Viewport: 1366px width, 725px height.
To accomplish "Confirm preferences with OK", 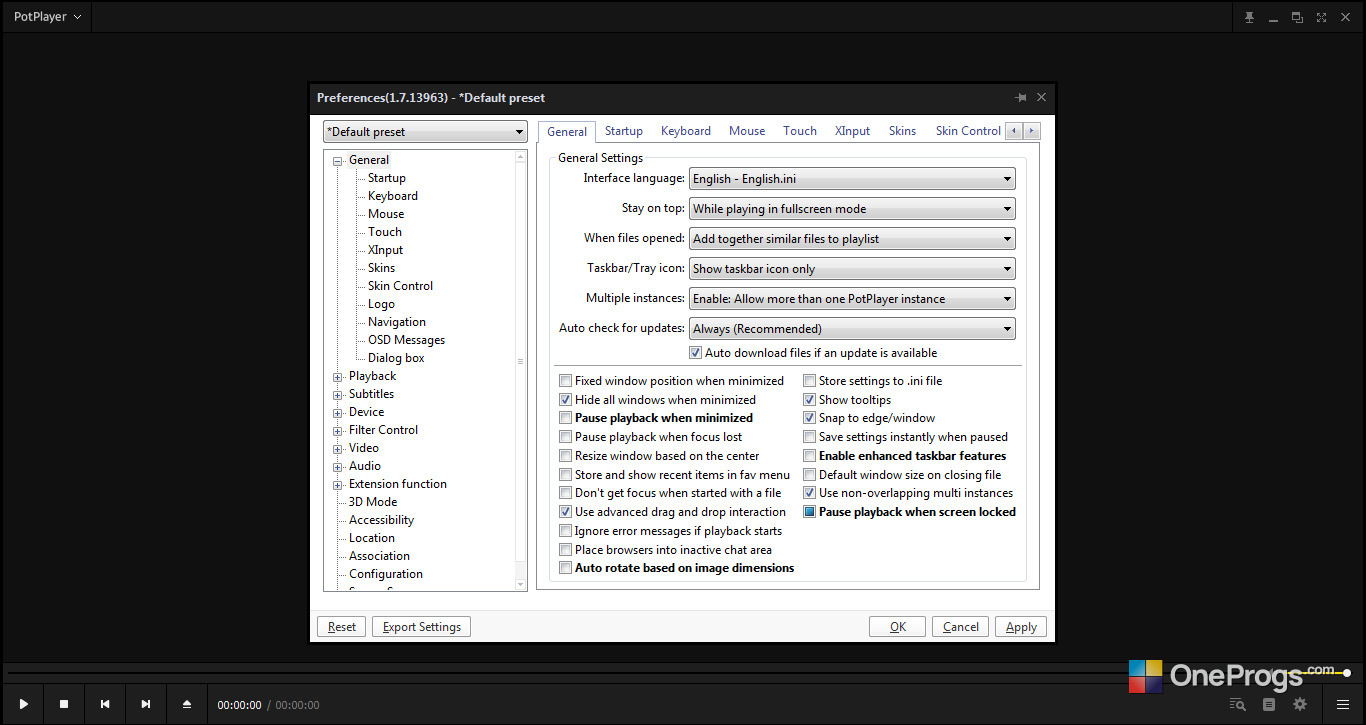I will point(898,627).
